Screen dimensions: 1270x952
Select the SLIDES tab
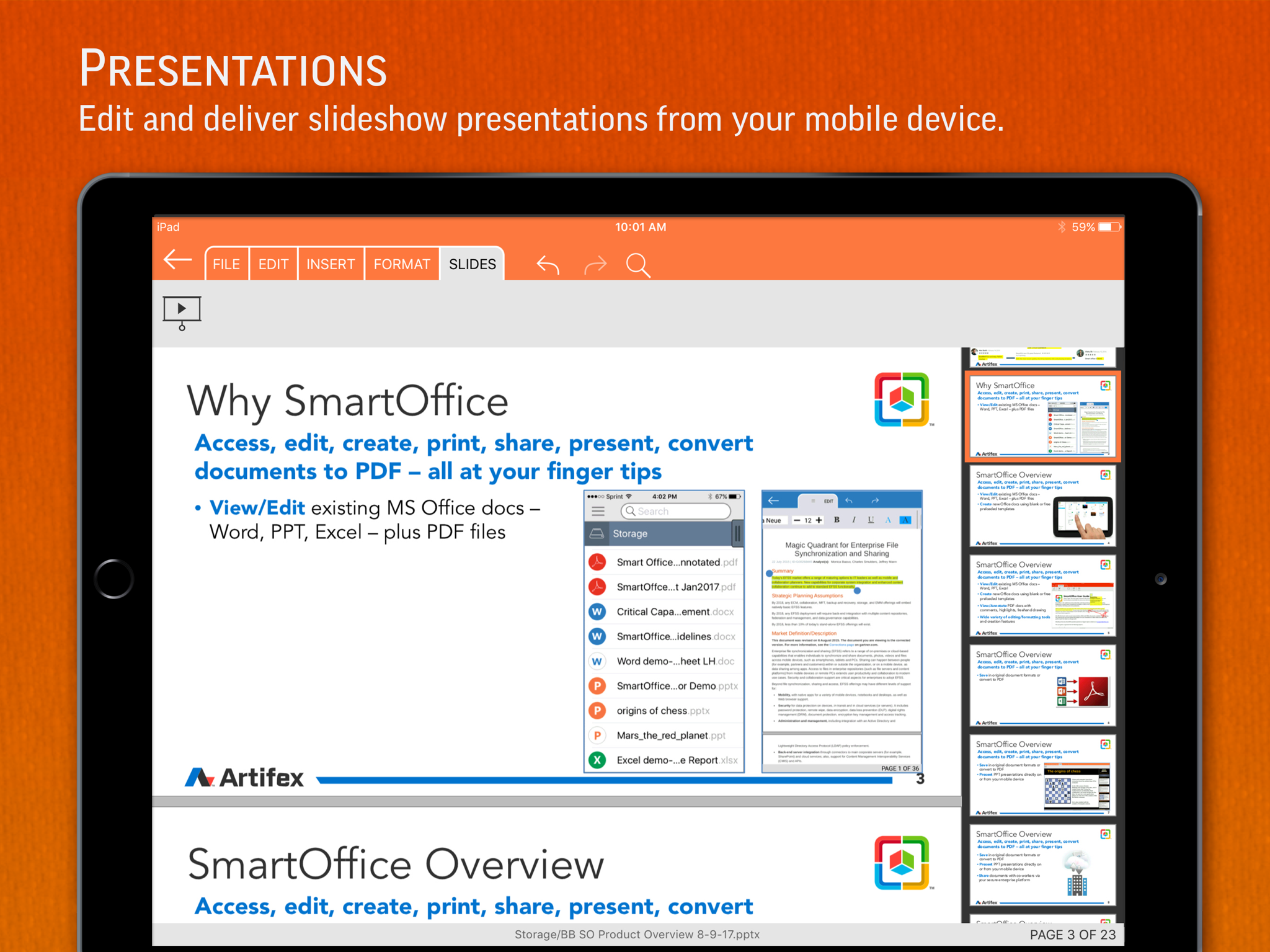[473, 264]
